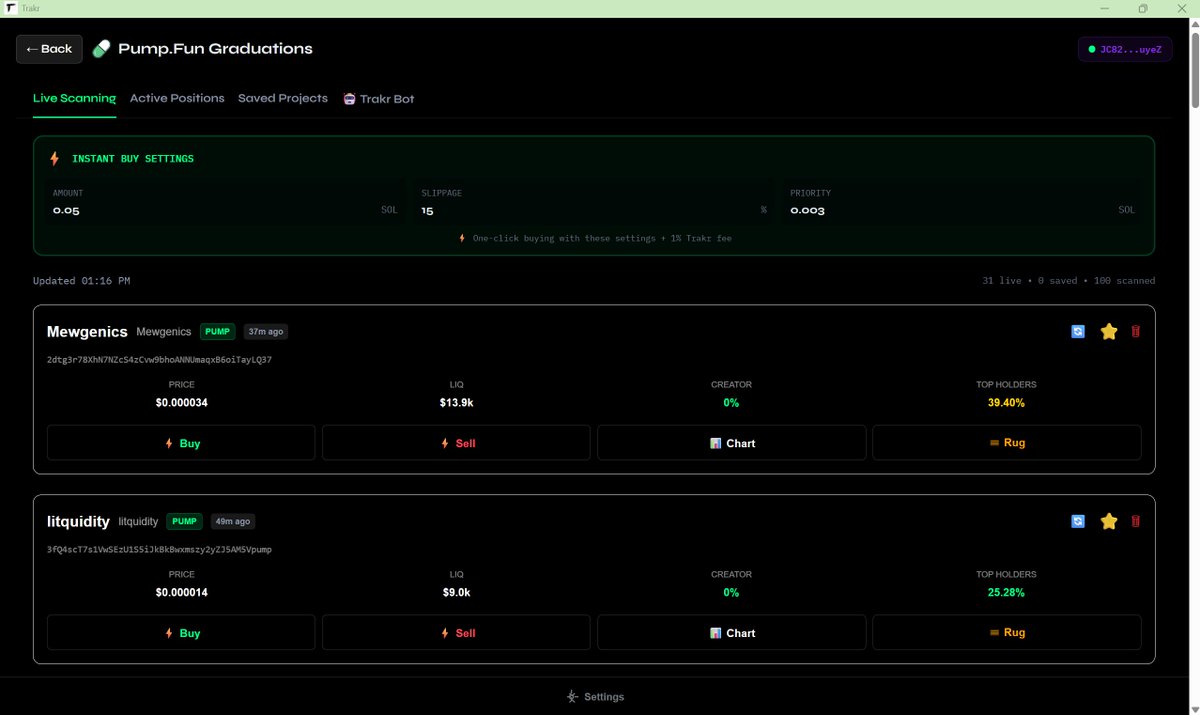Click top holders value 39.40%
The image size is (1200, 715).
(x=1007, y=403)
